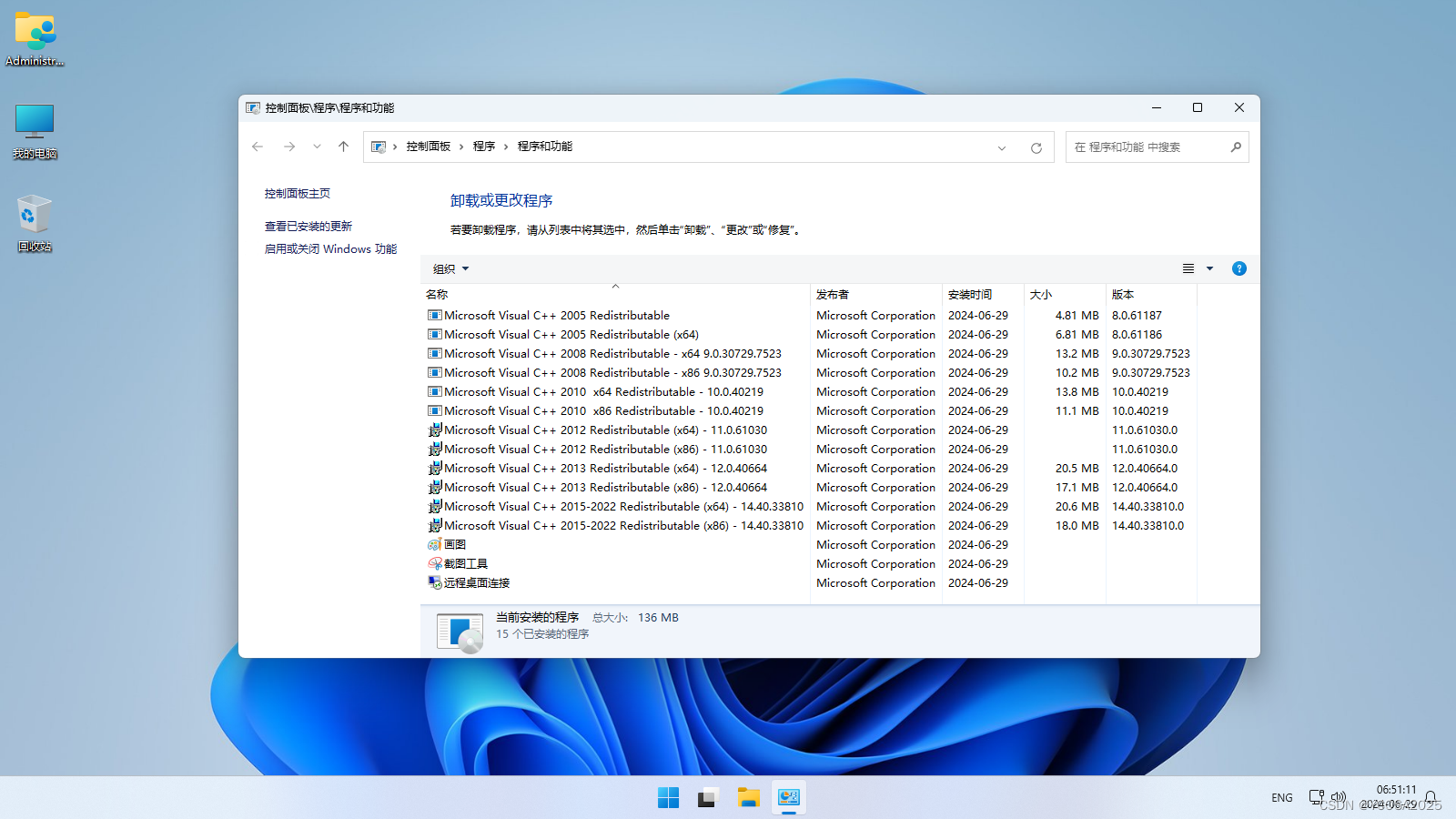Open 控制面板主页 link
The height and width of the screenshot is (819, 1456).
coord(298,194)
